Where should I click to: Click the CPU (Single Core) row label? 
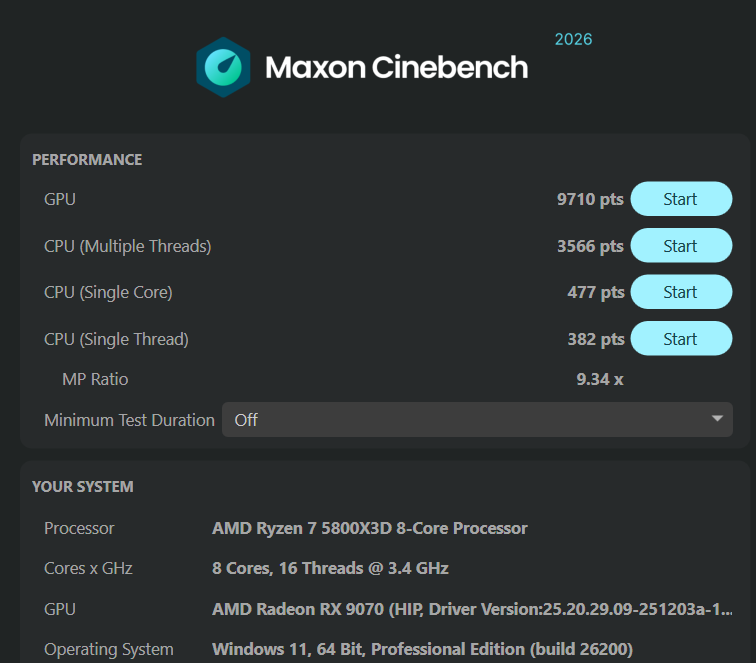coord(108,292)
